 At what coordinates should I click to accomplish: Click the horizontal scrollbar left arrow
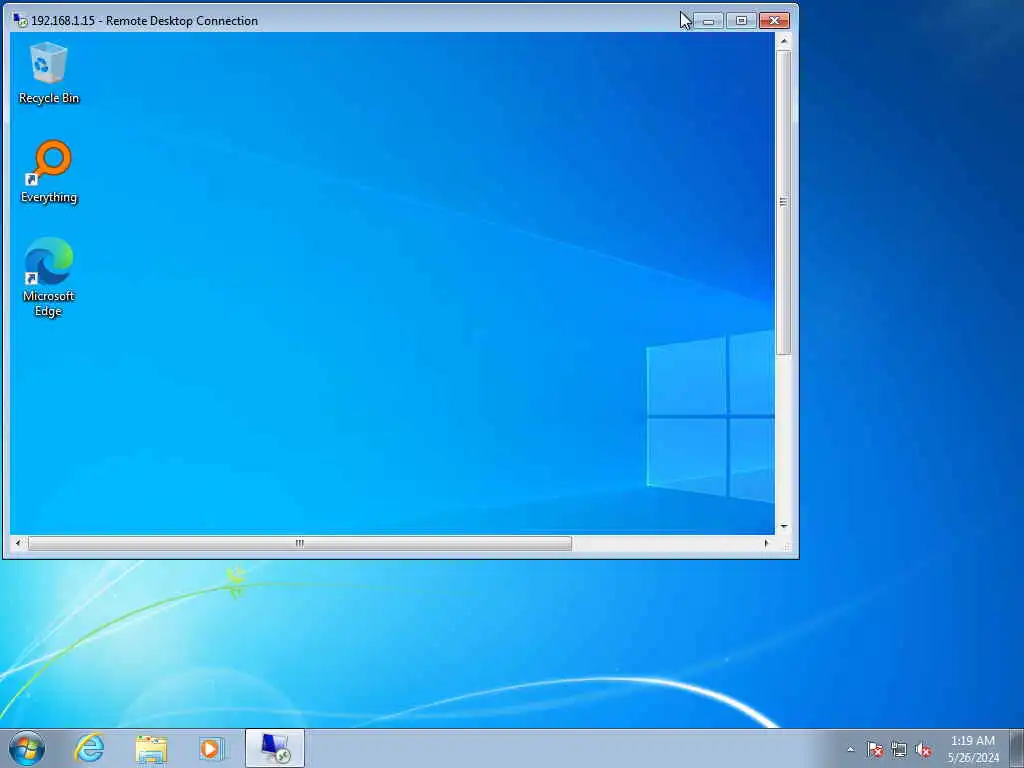tap(18, 543)
